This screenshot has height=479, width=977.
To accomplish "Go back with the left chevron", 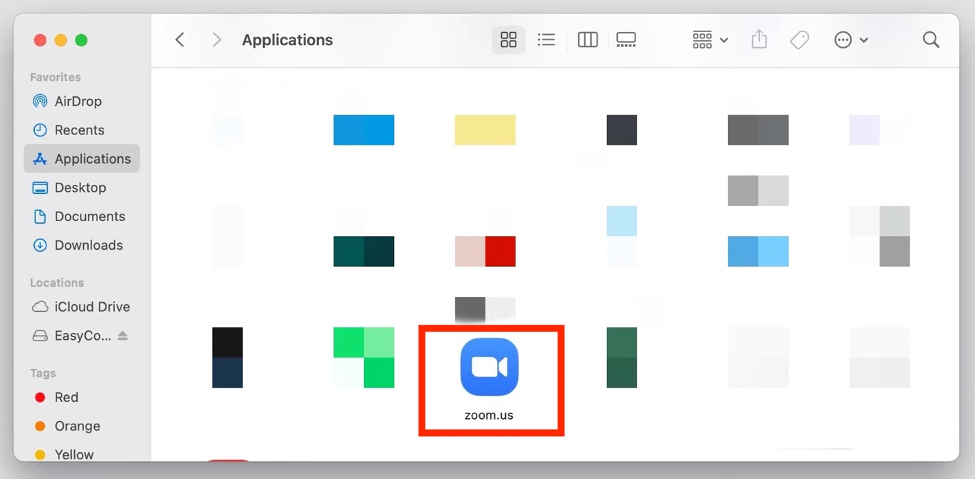I will tap(180, 40).
